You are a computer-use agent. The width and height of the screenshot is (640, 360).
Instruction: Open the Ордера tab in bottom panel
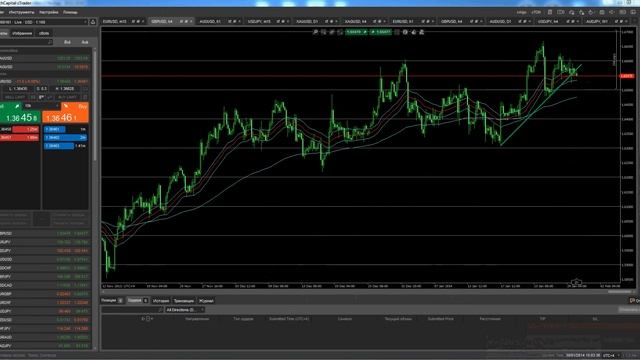click(x=138, y=300)
